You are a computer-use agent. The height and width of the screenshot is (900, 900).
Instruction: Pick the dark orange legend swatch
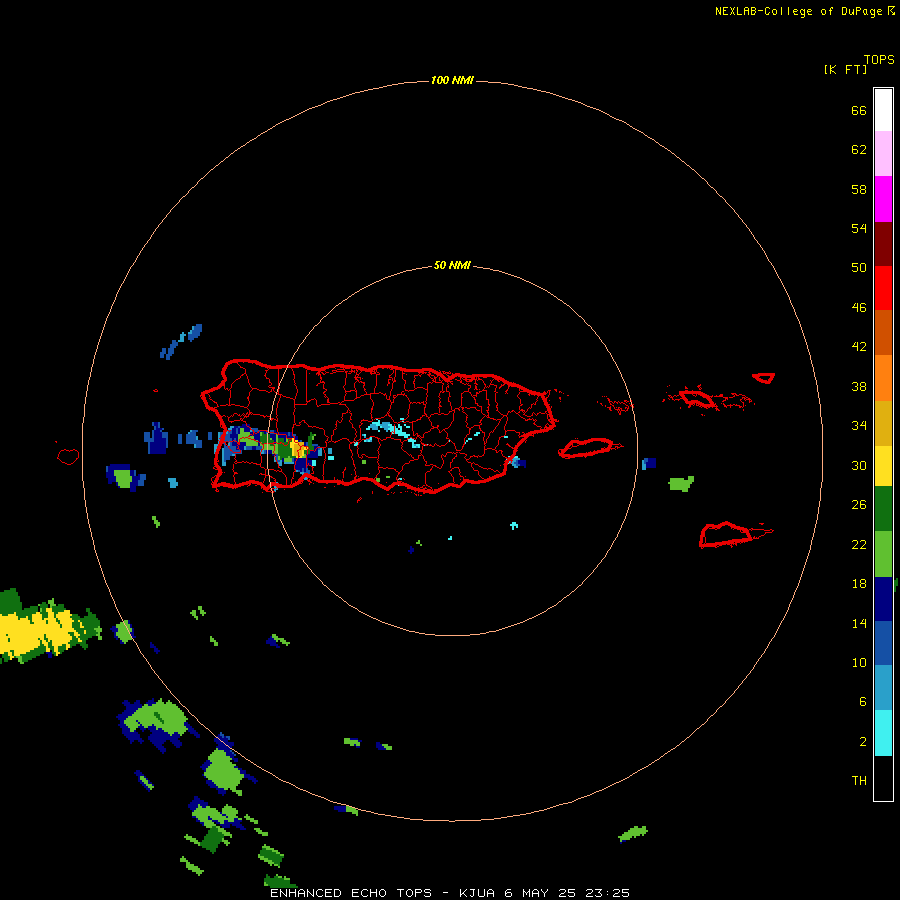883,332
